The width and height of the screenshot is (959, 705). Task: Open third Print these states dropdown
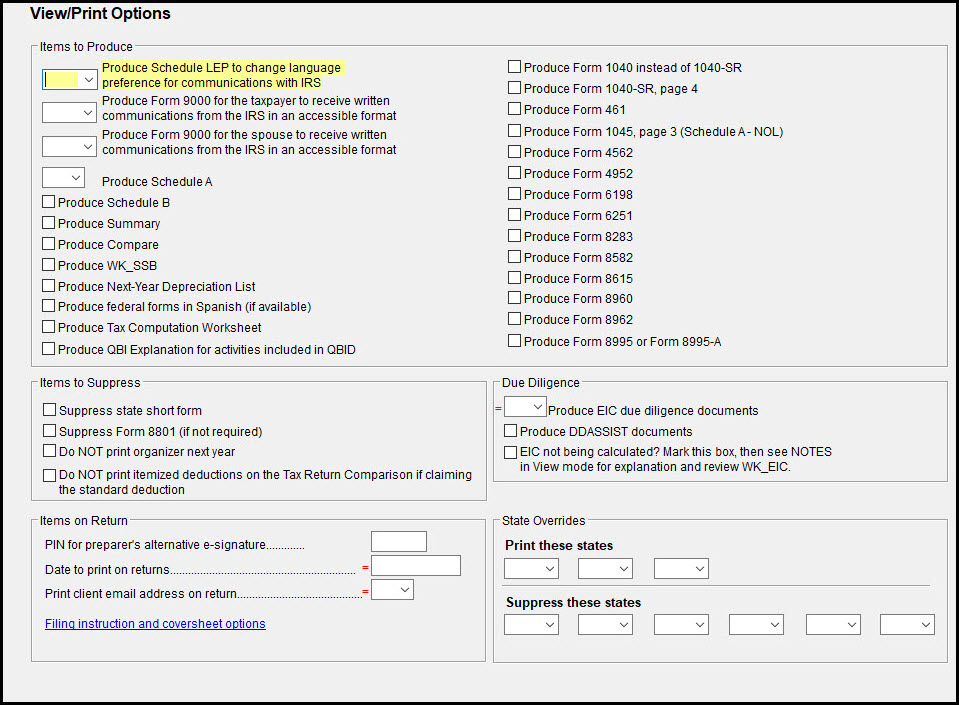[681, 569]
